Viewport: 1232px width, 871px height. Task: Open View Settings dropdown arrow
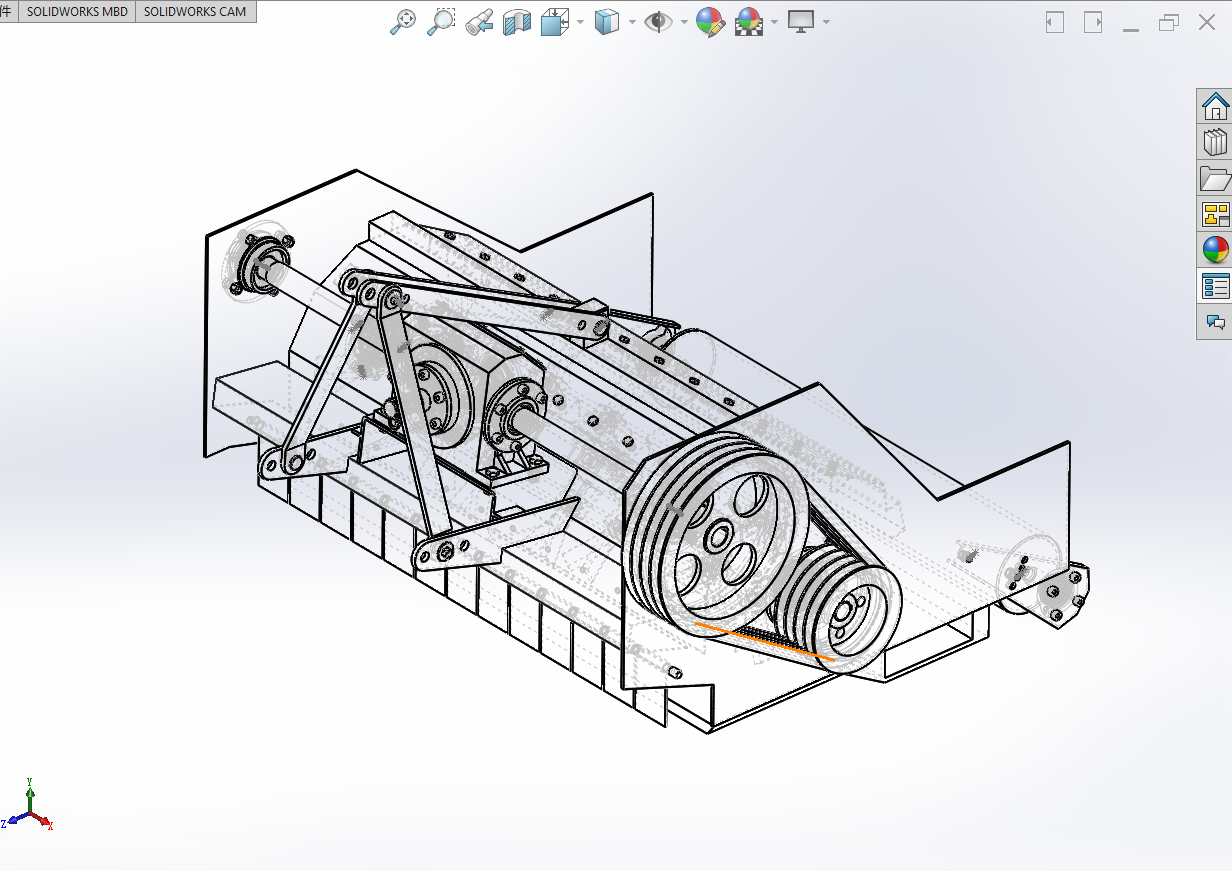(x=827, y=22)
